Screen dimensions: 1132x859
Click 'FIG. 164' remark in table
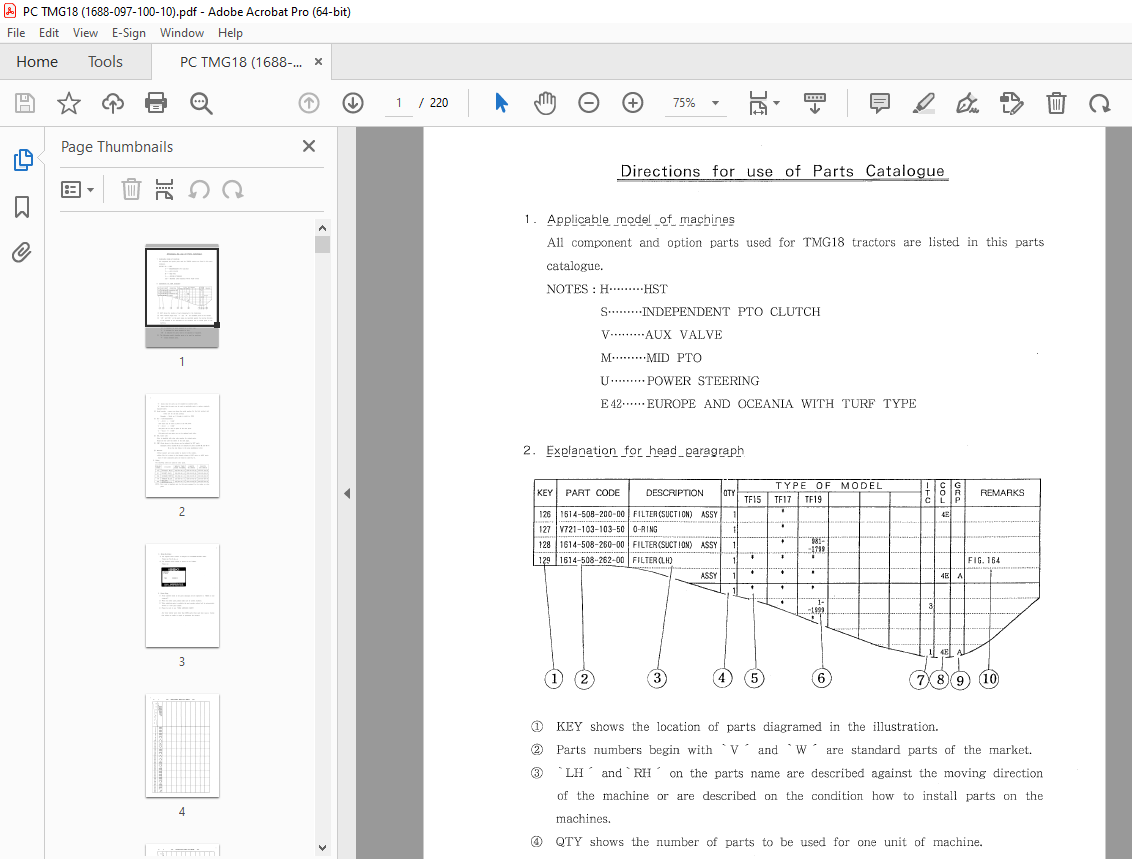point(984,560)
